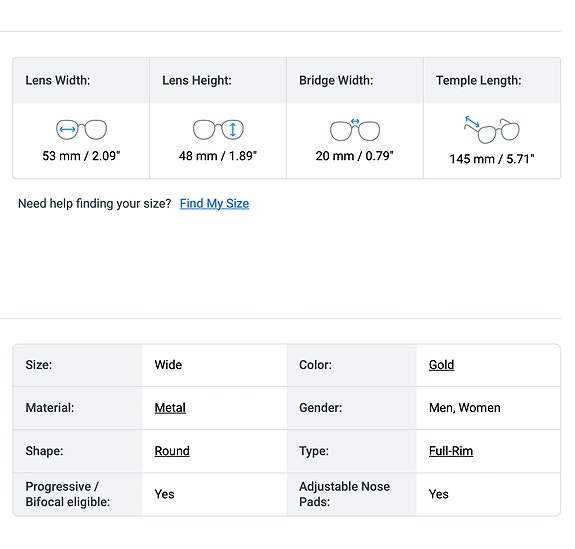
Task: Select the Bridge Width header cell
Action: pos(355,80)
